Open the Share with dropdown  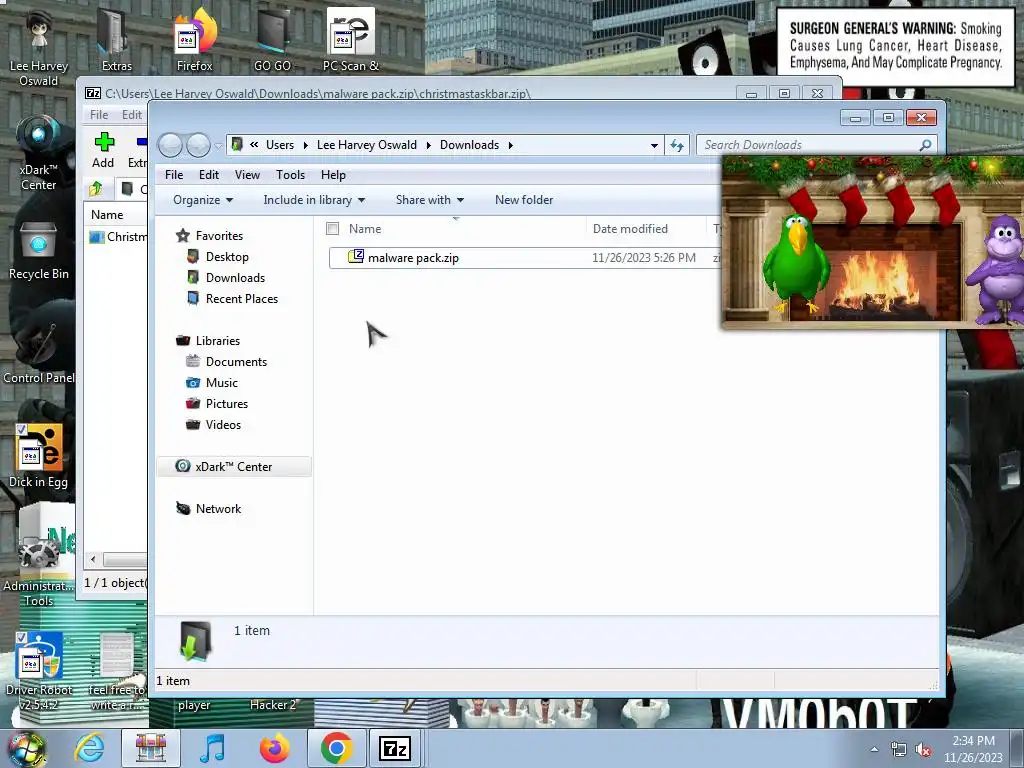(x=430, y=200)
